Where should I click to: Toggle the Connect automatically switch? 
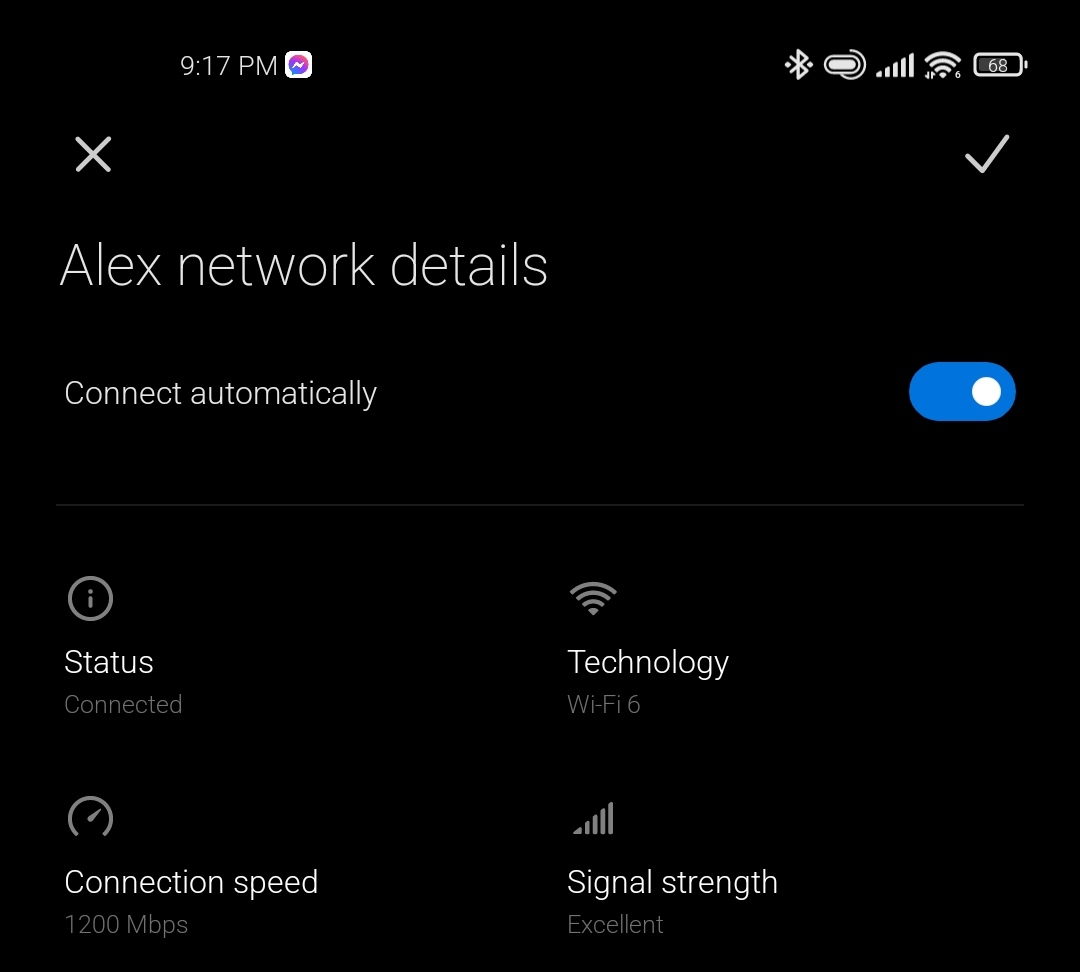(x=962, y=391)
